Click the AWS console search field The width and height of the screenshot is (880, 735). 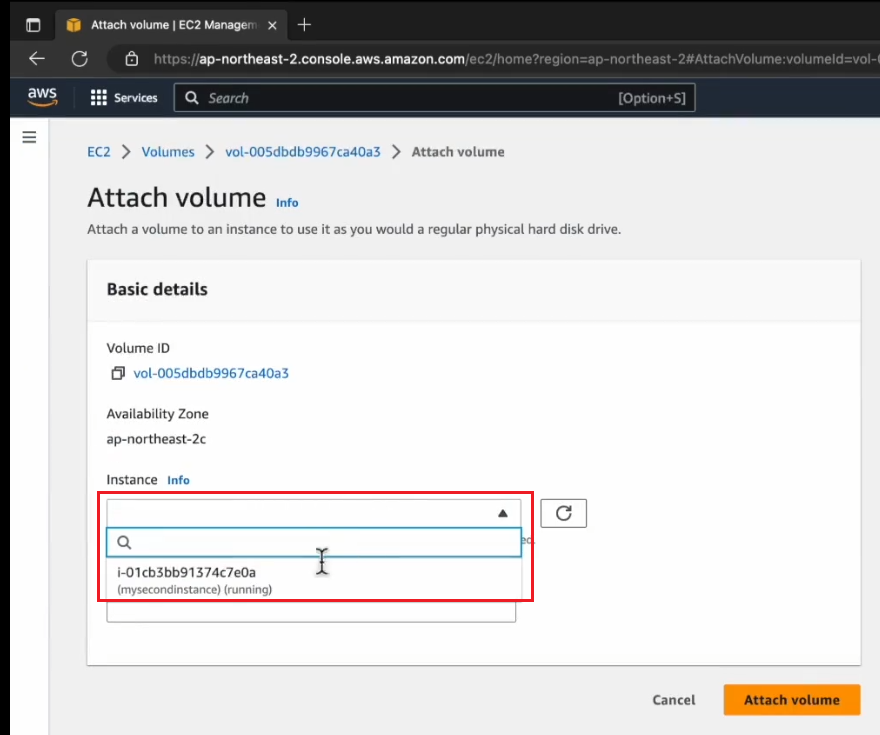(x=434, y=98)
